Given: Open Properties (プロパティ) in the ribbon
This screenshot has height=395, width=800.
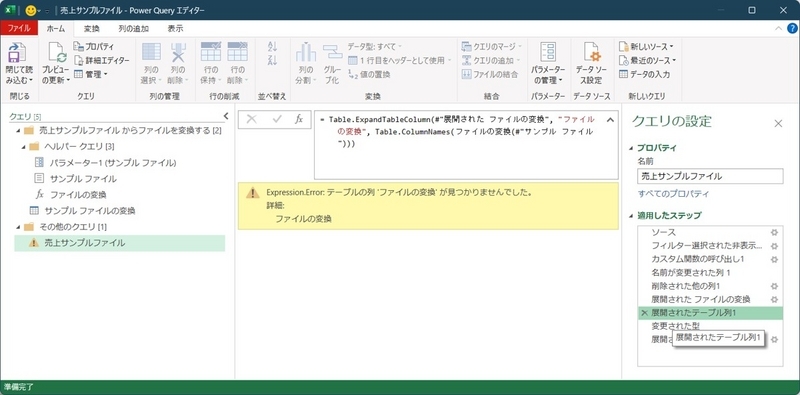Looking at the screenshot, I should click(x=94, y=46).
